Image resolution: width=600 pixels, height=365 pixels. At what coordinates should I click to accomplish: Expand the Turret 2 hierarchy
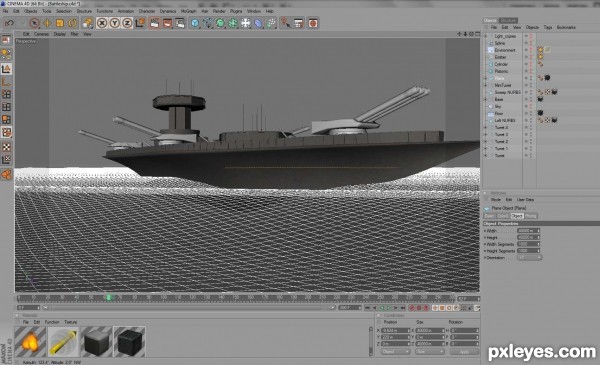click(x=486, y=141)
